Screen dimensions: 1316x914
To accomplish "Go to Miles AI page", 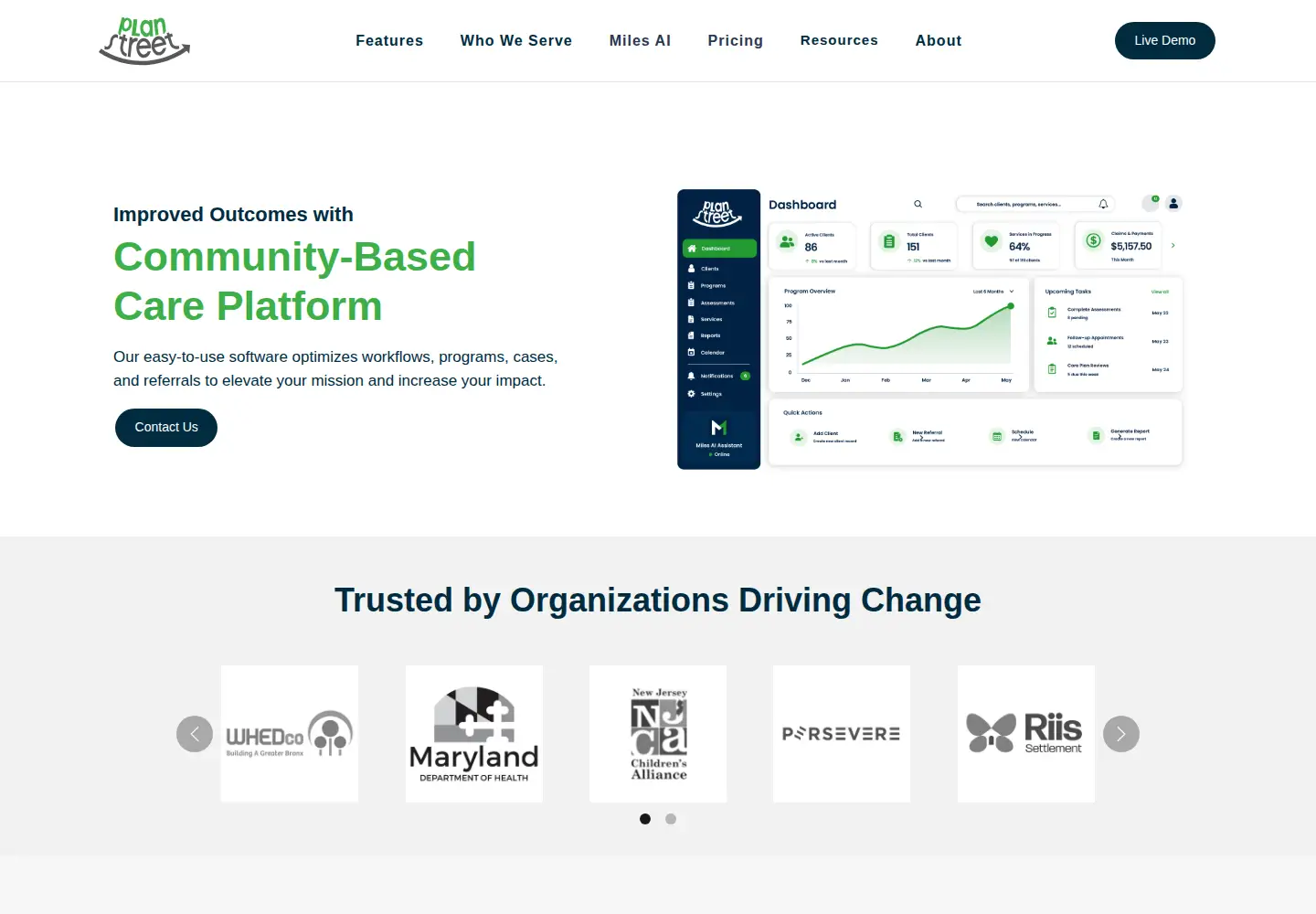I will 640,41.
